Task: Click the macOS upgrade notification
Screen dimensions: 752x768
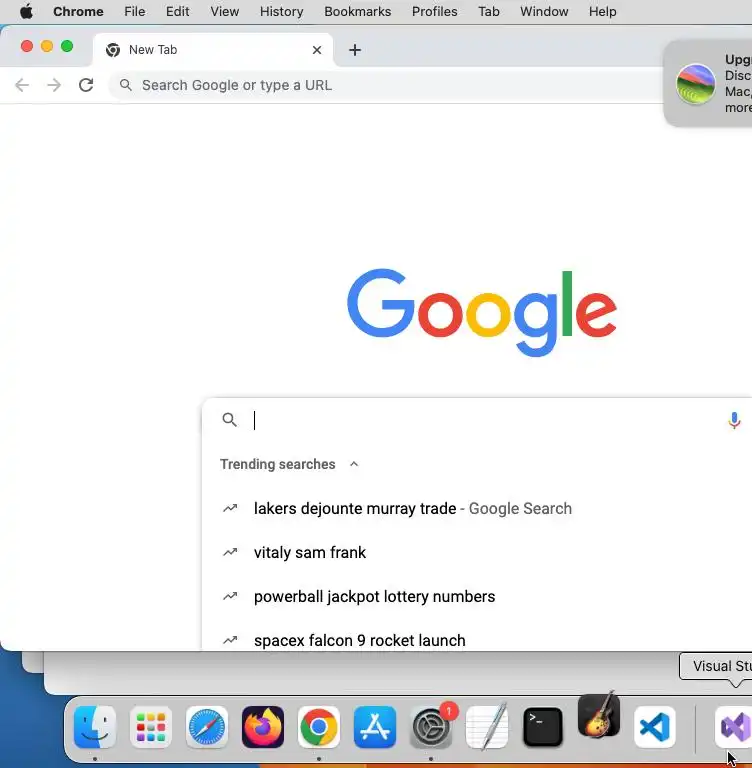Action: [708, 83]
